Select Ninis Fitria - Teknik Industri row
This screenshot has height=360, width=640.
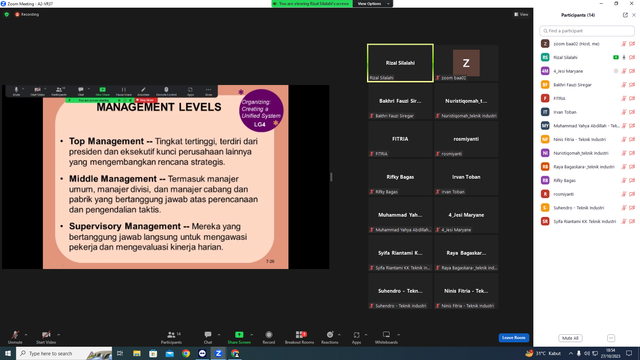(587, 139)
